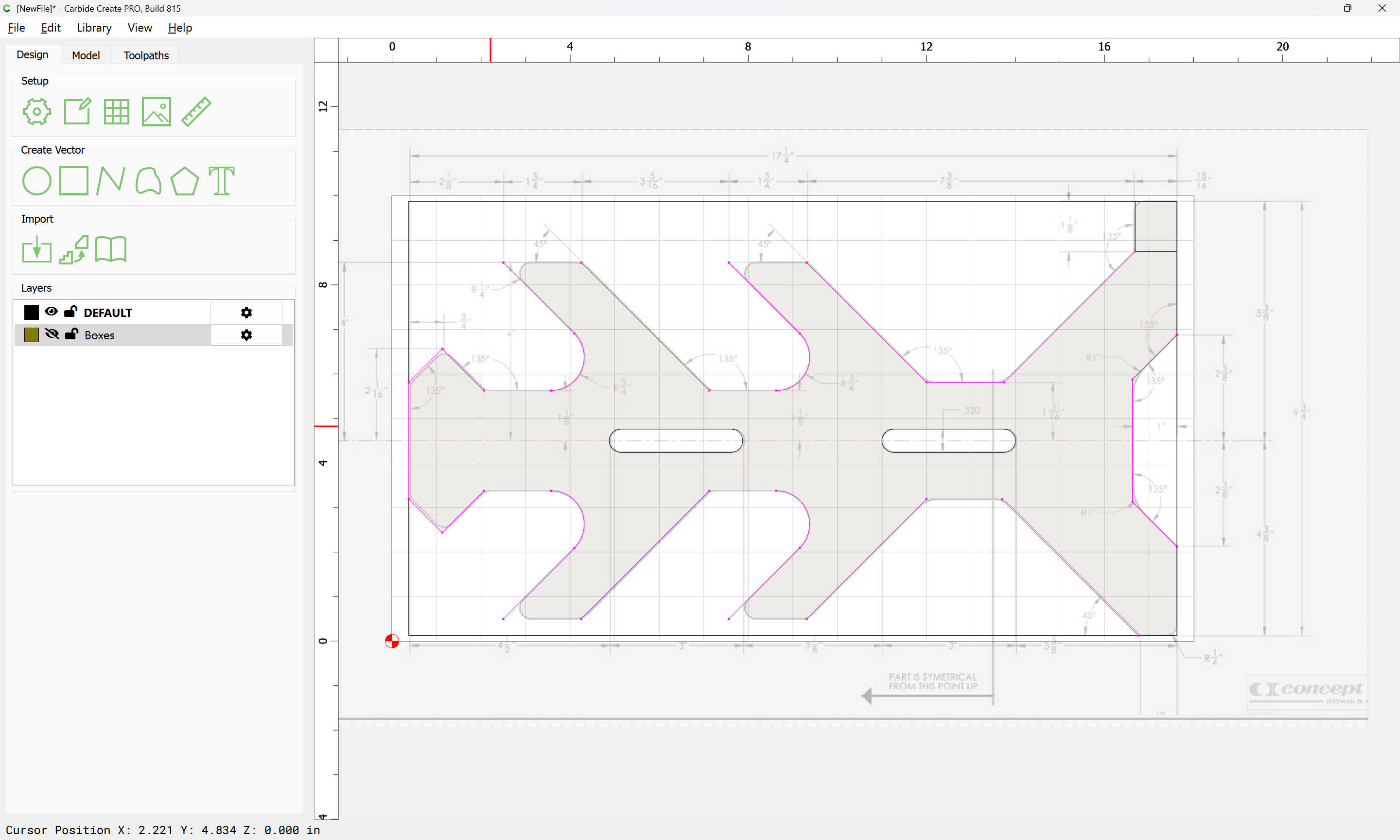Hide the DEFAULT layer with eye icon
This screenshot has width=1400, height=840.
(x=51, y=311)
